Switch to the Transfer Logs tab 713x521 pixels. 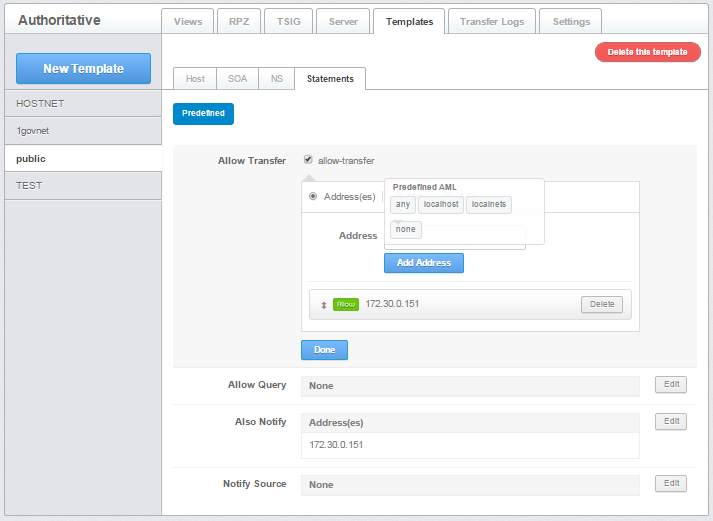492,21
